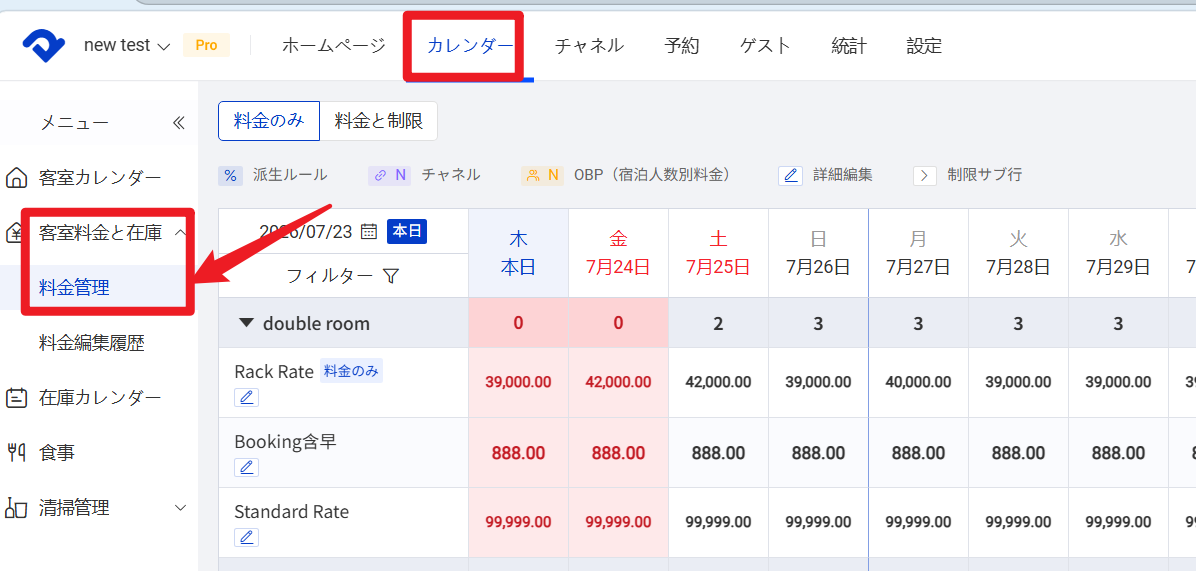Click the blue app logo icon
The image size is (1196, 571).
coord(43,47)
